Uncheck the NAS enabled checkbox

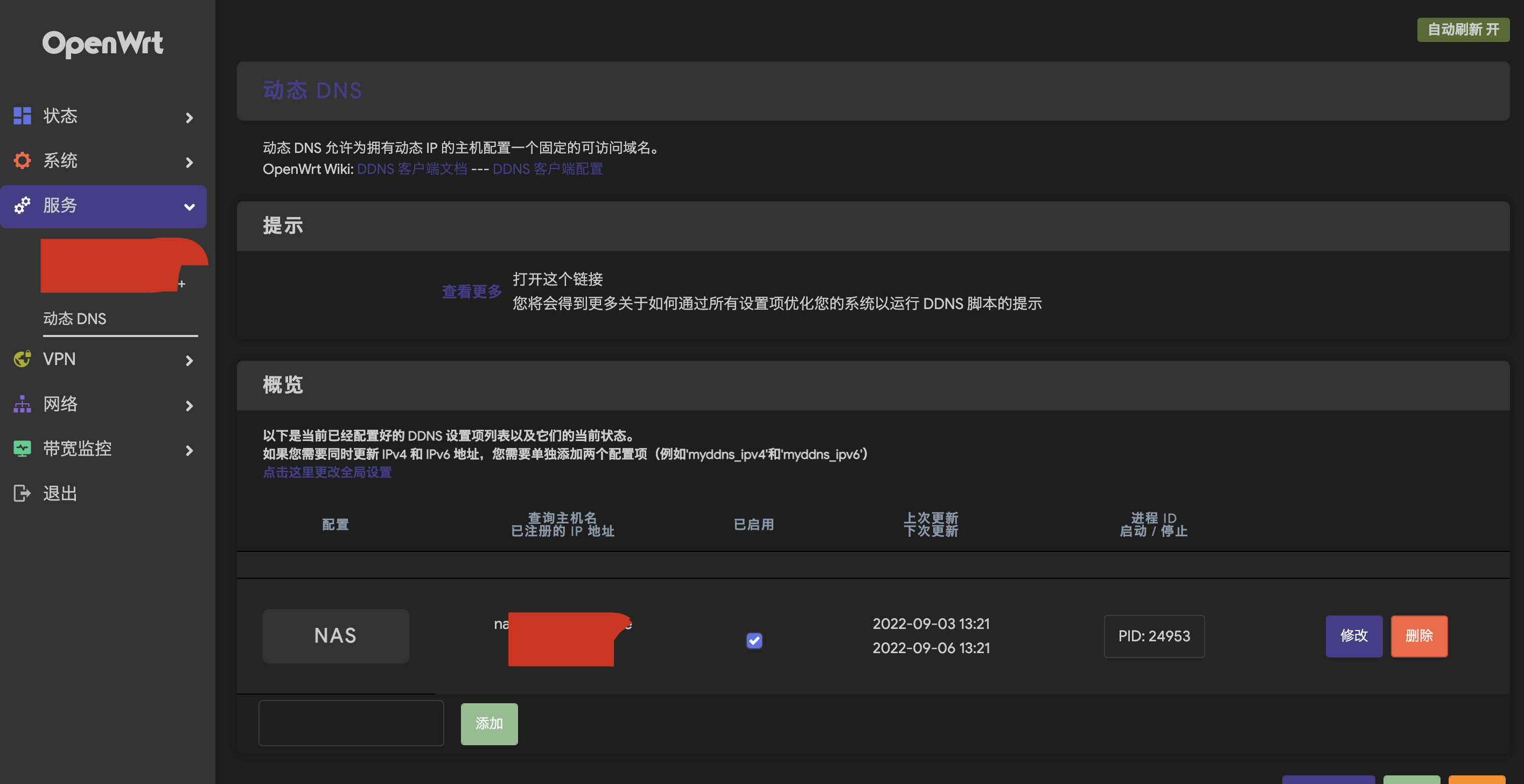754,640
